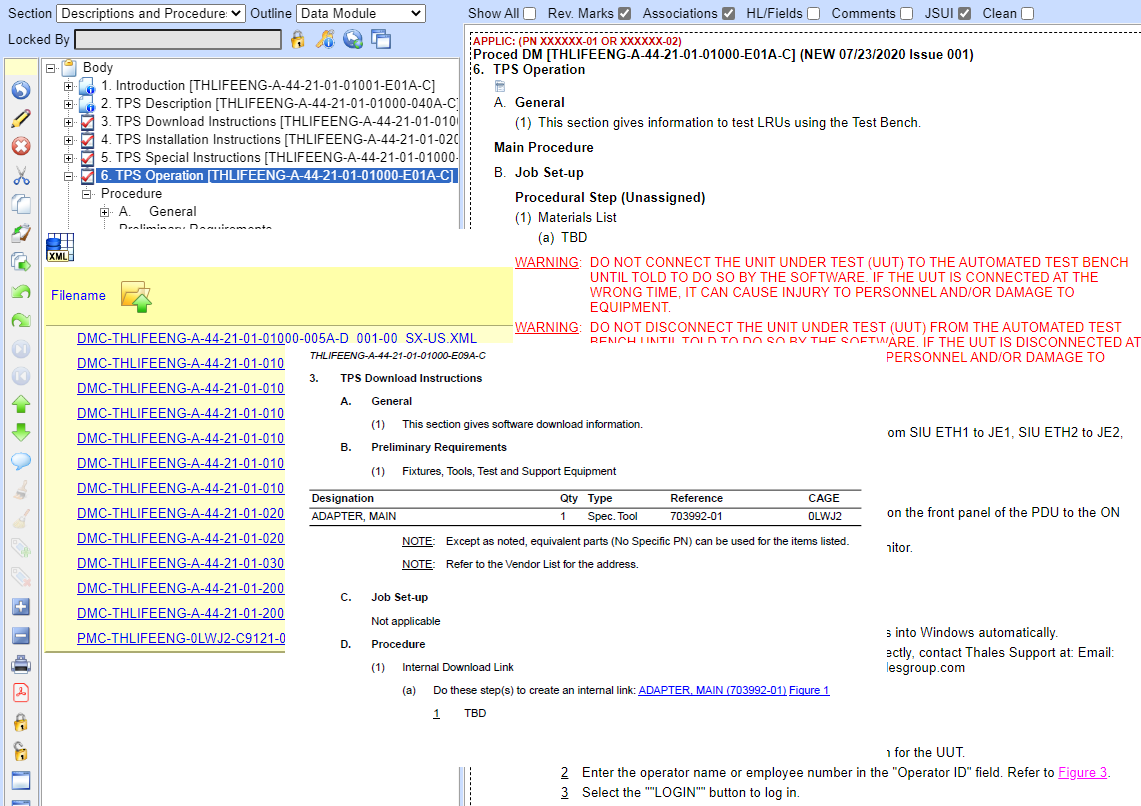Select the Body root tree item
Image resolution: width=1141 pixels, height=806 pixels.
[x=98, y=68]
